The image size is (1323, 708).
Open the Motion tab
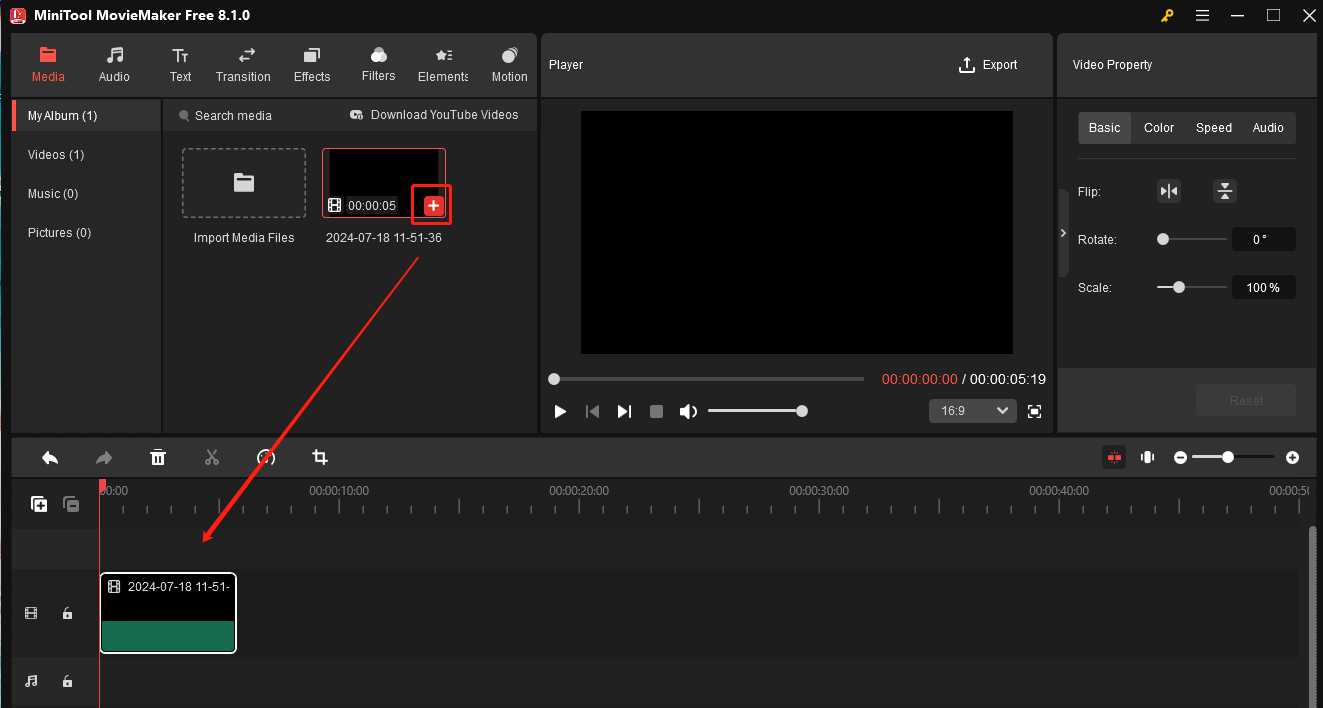point(509,65)
